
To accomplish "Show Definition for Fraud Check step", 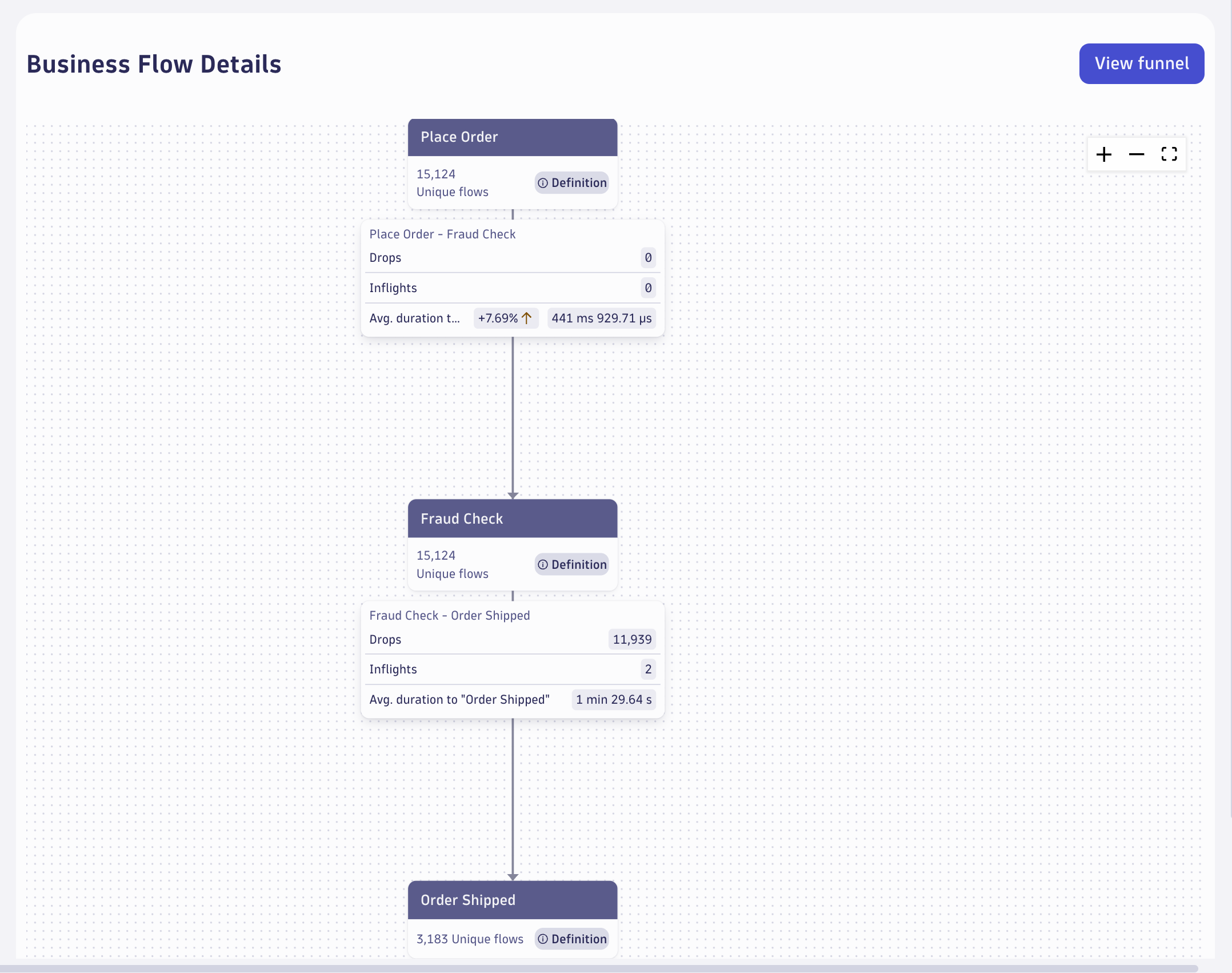I will point(572,565).
